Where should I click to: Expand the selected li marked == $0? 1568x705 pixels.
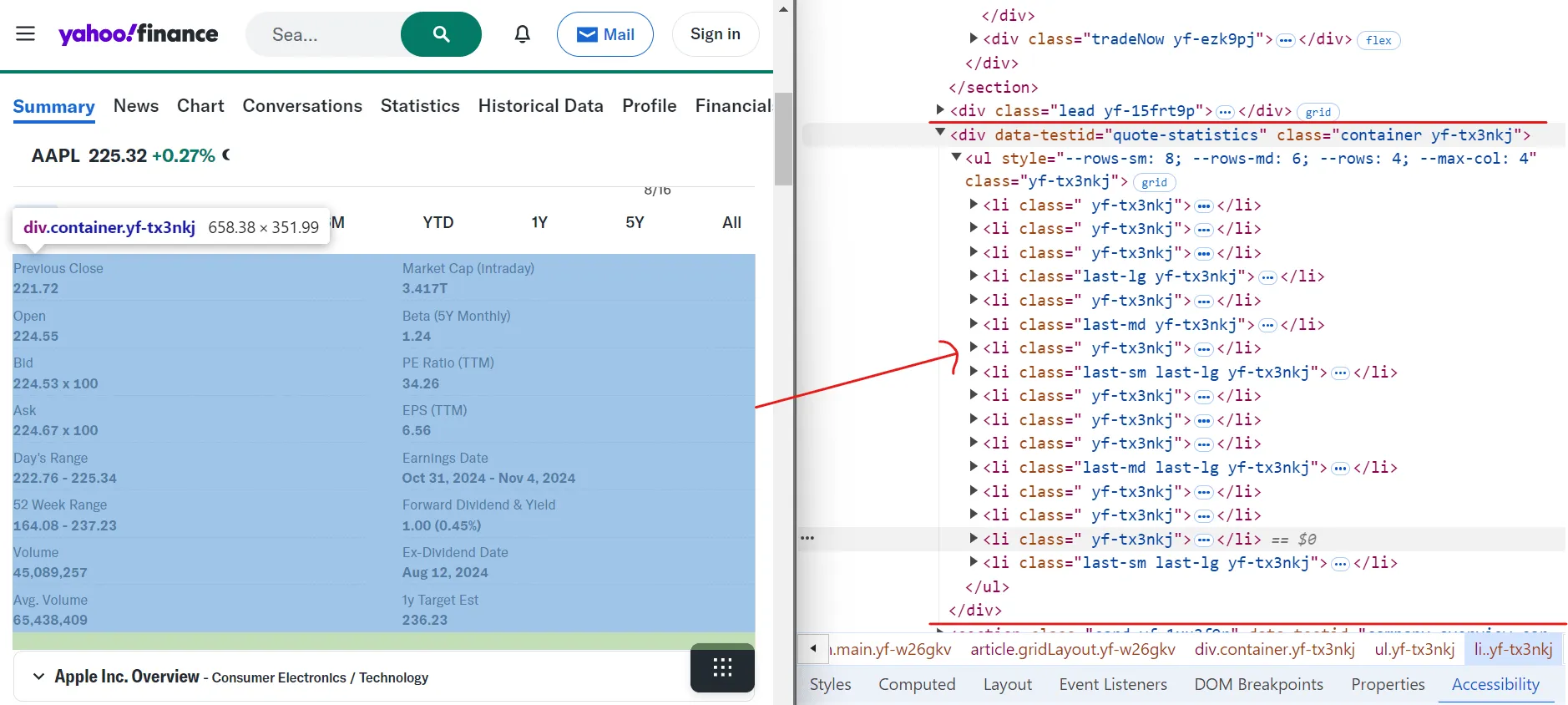[x=974, y=538]
